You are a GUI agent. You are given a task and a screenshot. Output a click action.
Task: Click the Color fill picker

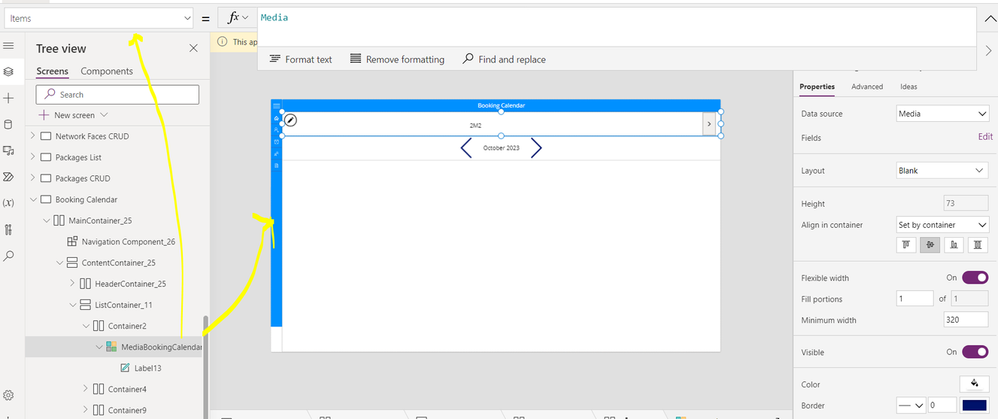point(974,384)
